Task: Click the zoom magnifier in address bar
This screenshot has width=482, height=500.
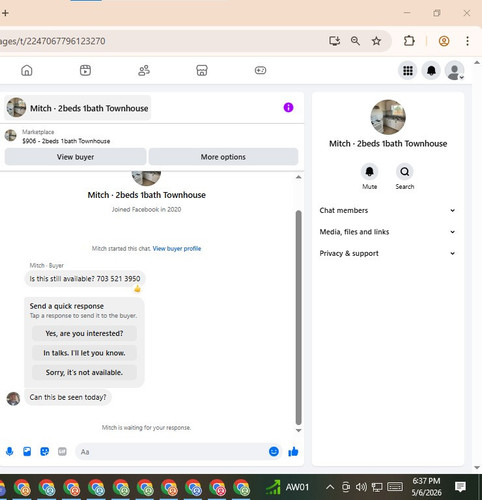Action: click(x=355, y=41)
